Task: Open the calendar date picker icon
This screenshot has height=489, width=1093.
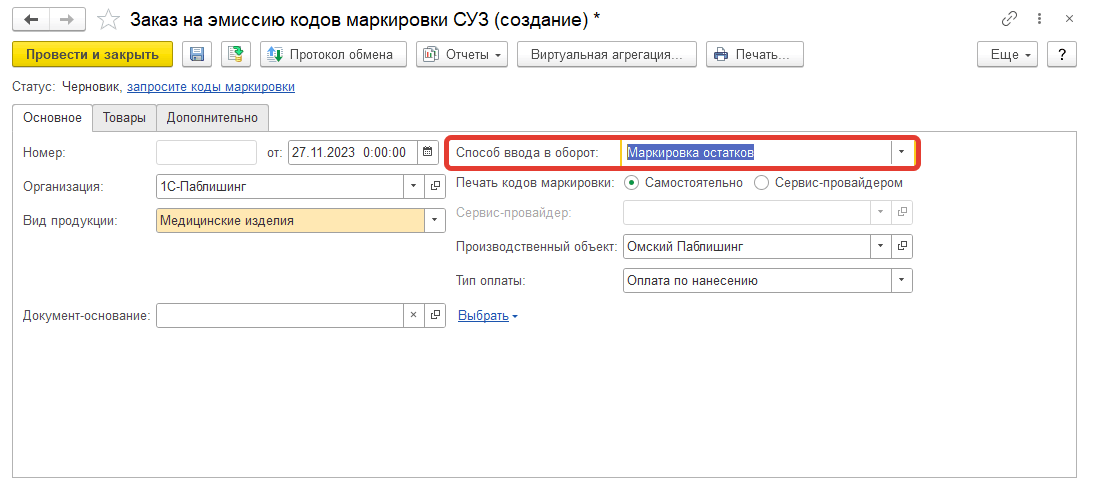Action: pos(429,153)
